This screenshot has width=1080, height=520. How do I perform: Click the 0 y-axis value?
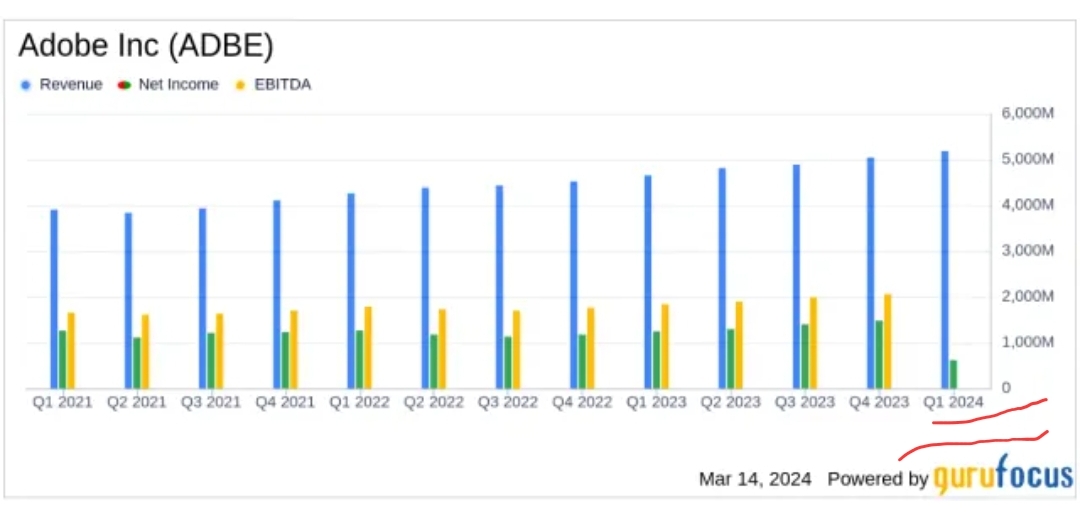[1006, 388]
